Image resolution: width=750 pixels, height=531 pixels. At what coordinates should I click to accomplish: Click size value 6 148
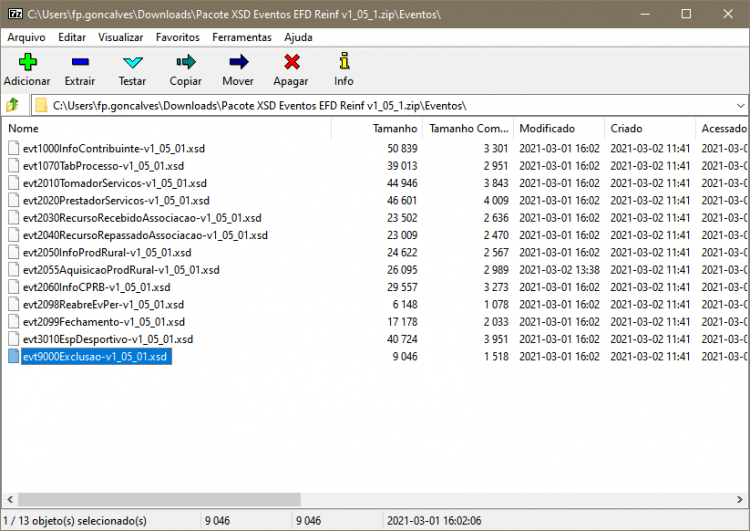pyautogui.click(x=405, y=304)
